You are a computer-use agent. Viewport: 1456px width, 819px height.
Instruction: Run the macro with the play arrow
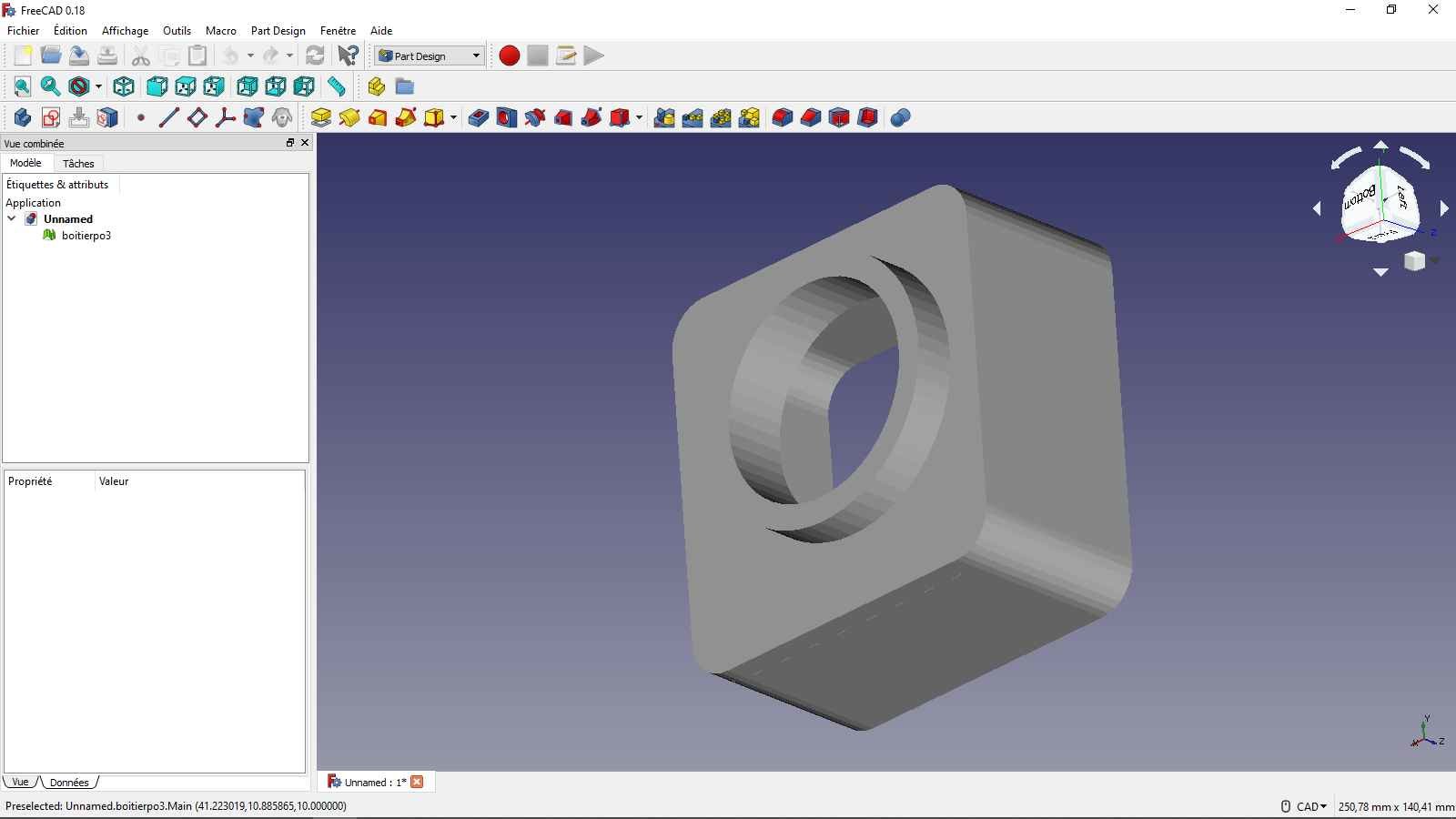coord(594,56)
